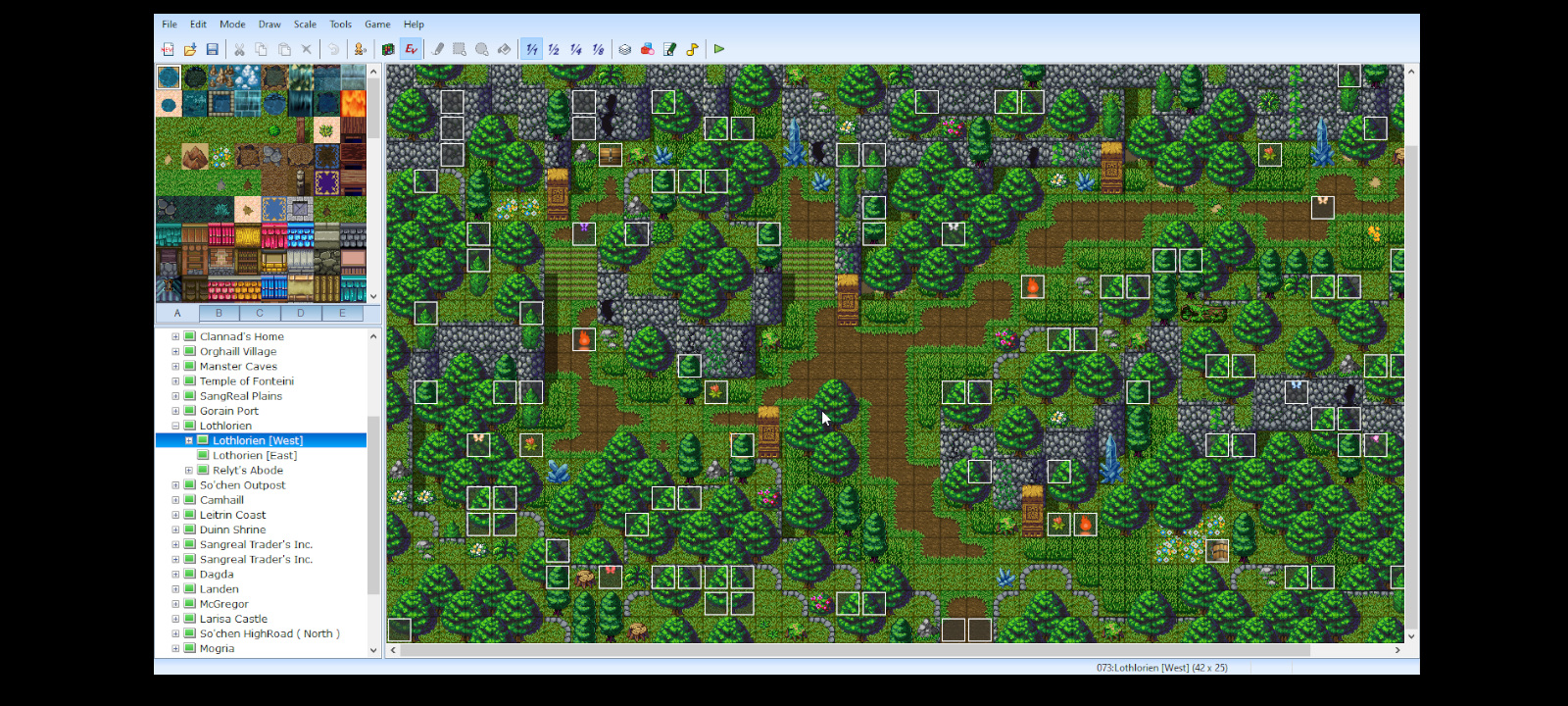Set map zoom scale to 1/2
This screenshot has height=706, width=1568.
(554, 49)
